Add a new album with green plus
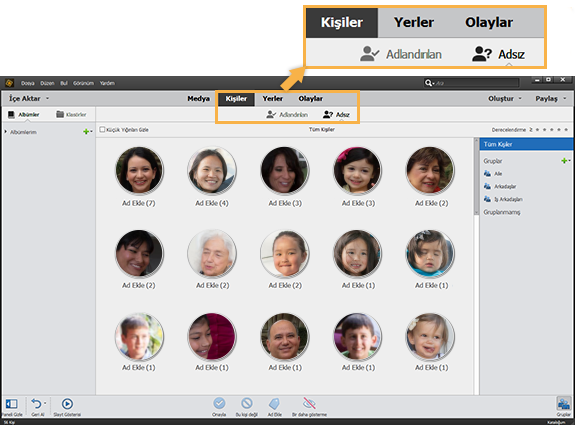 [86, 132]
